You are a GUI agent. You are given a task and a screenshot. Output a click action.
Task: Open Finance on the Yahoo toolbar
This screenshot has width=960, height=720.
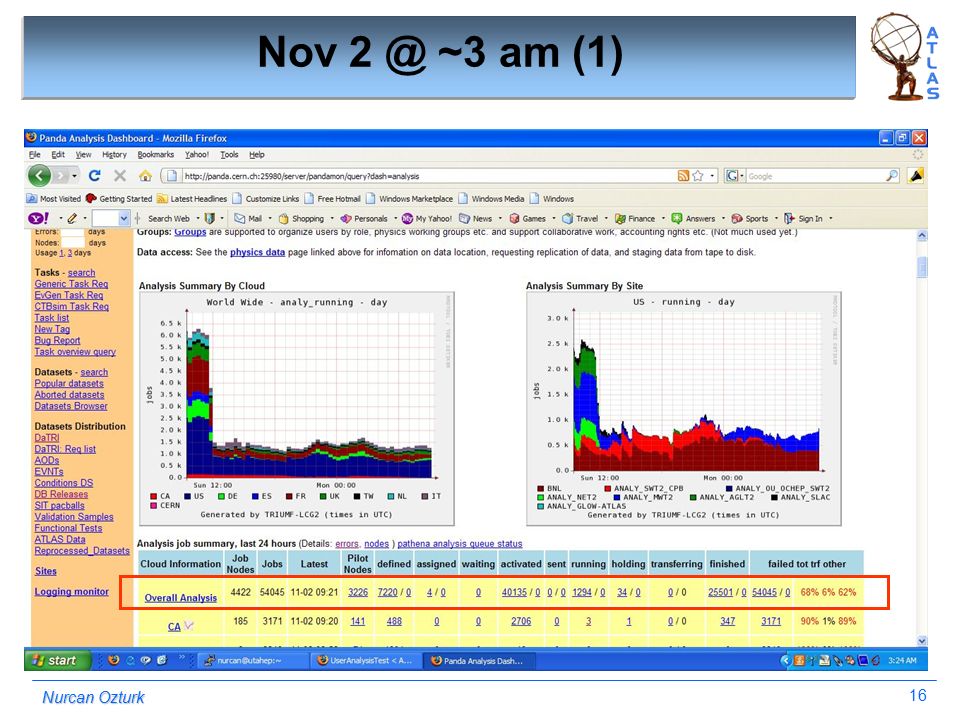pos(635,219)
